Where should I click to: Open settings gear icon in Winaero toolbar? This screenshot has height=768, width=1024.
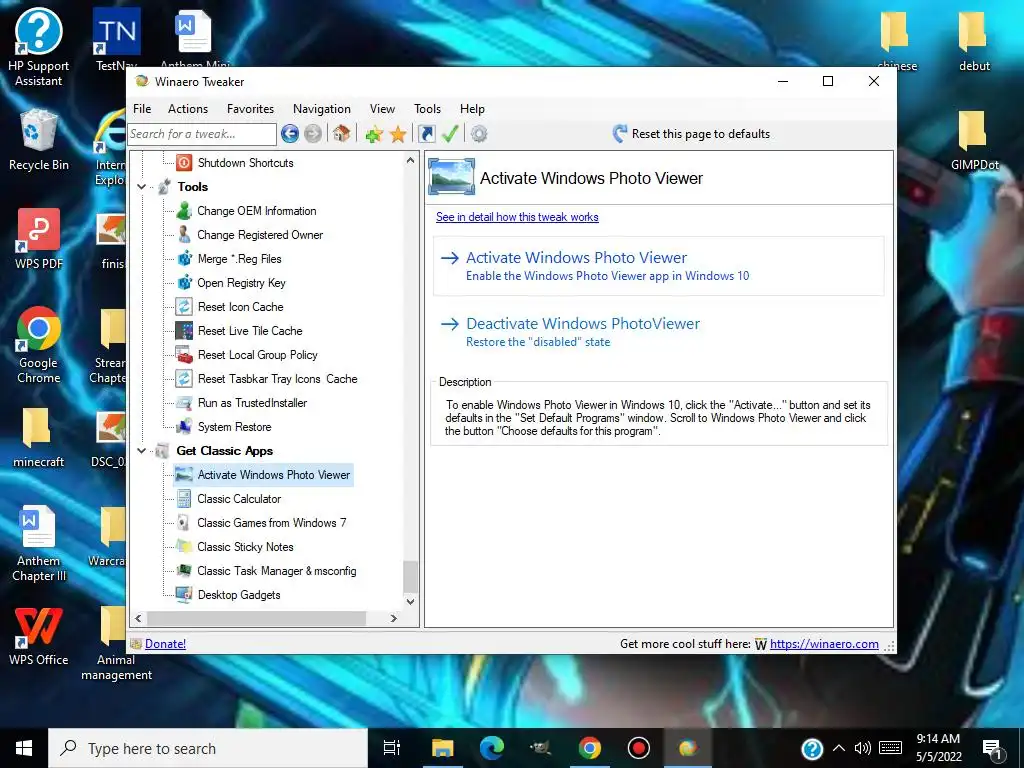tap(479, 134)
